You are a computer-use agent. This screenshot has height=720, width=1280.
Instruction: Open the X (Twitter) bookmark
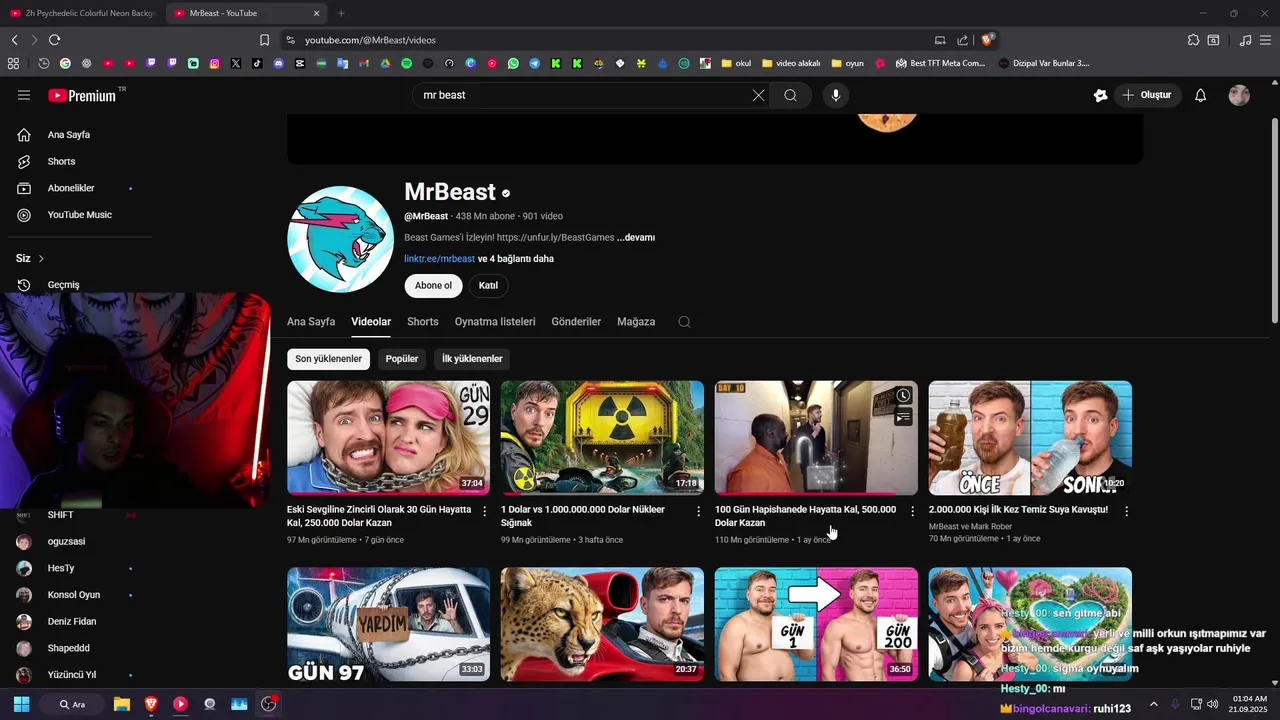236,63
